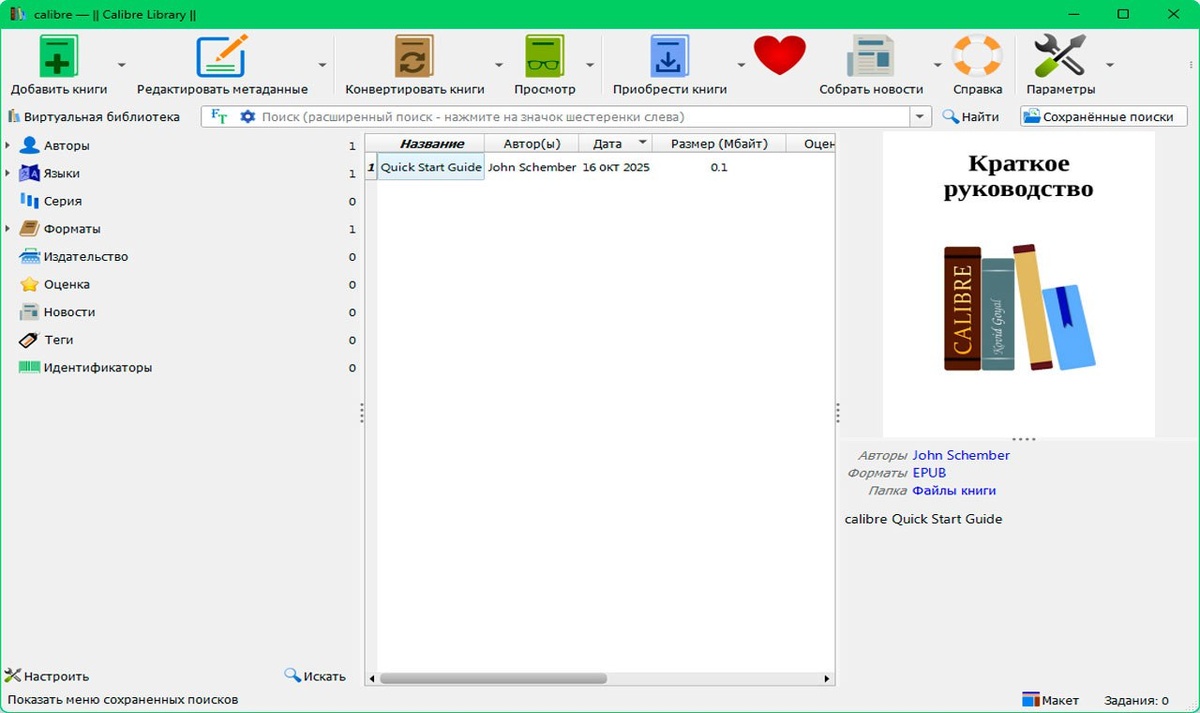Click the Собрать новости newspaper icon

tap(870, 56)
